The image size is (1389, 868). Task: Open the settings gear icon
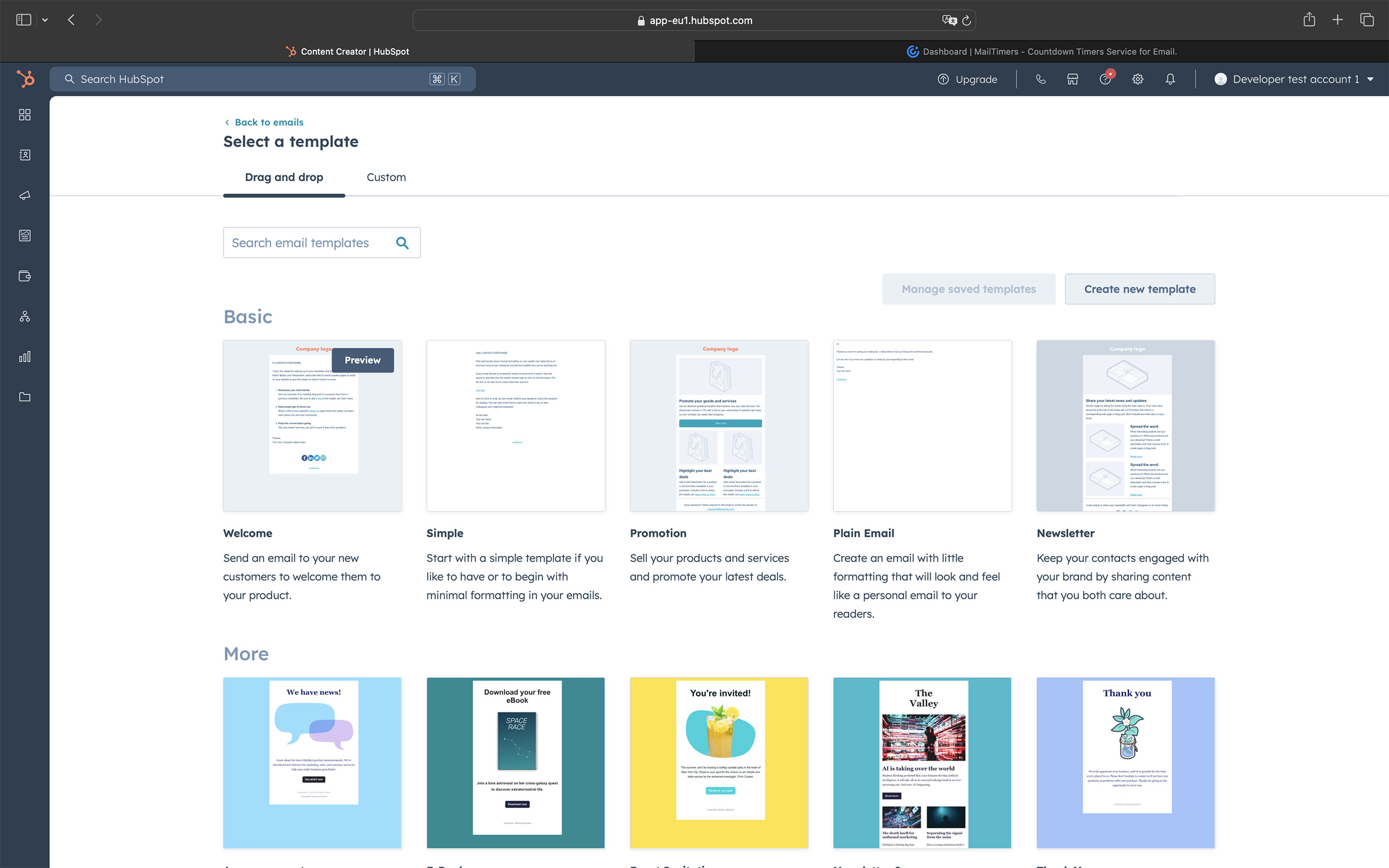pos(1138,79)
